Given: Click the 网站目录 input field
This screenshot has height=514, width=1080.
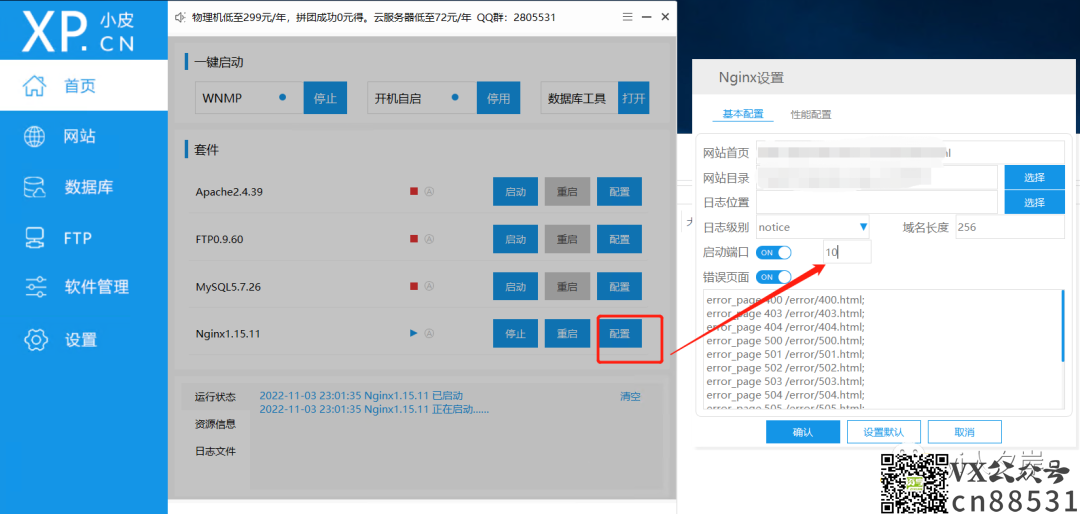Looking at the screenshot, I should (877, 177).
